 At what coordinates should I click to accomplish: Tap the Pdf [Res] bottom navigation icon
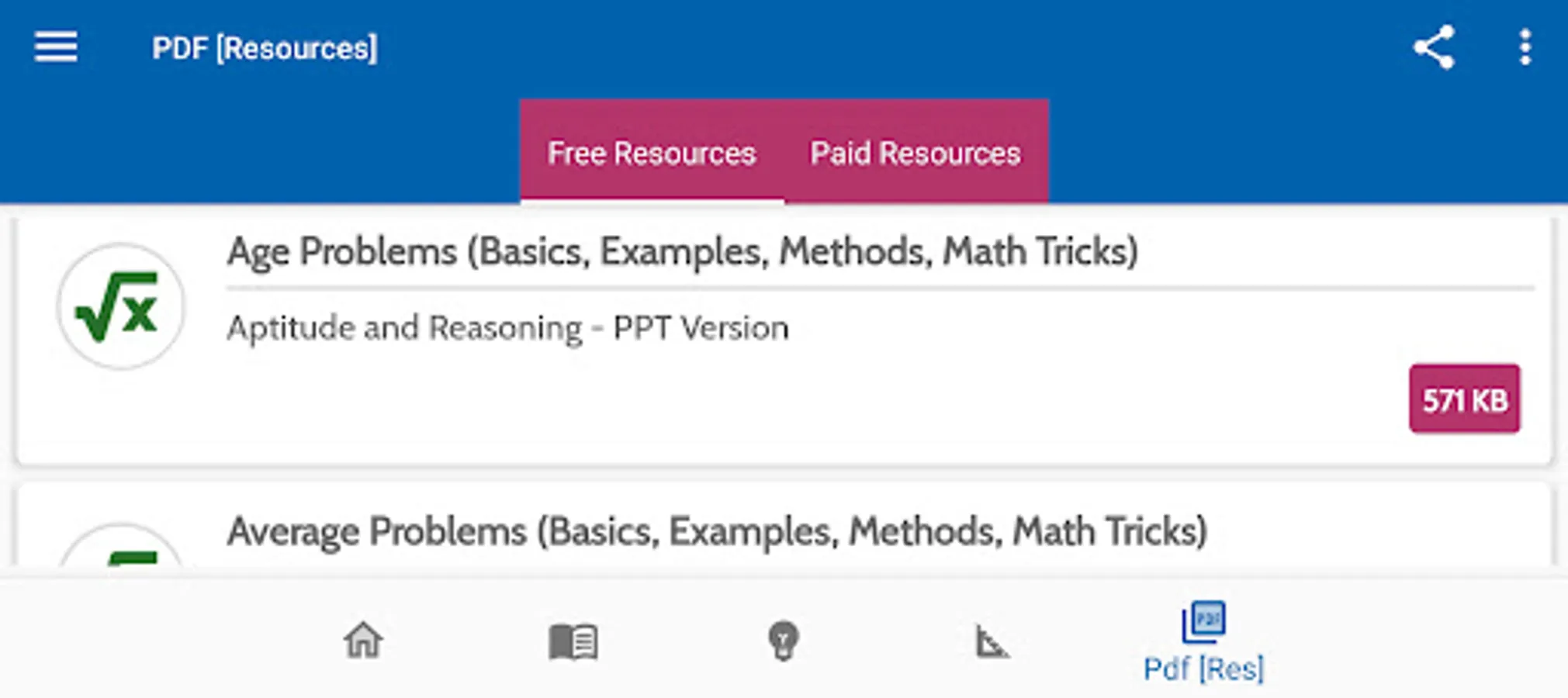click(1203, 622)
